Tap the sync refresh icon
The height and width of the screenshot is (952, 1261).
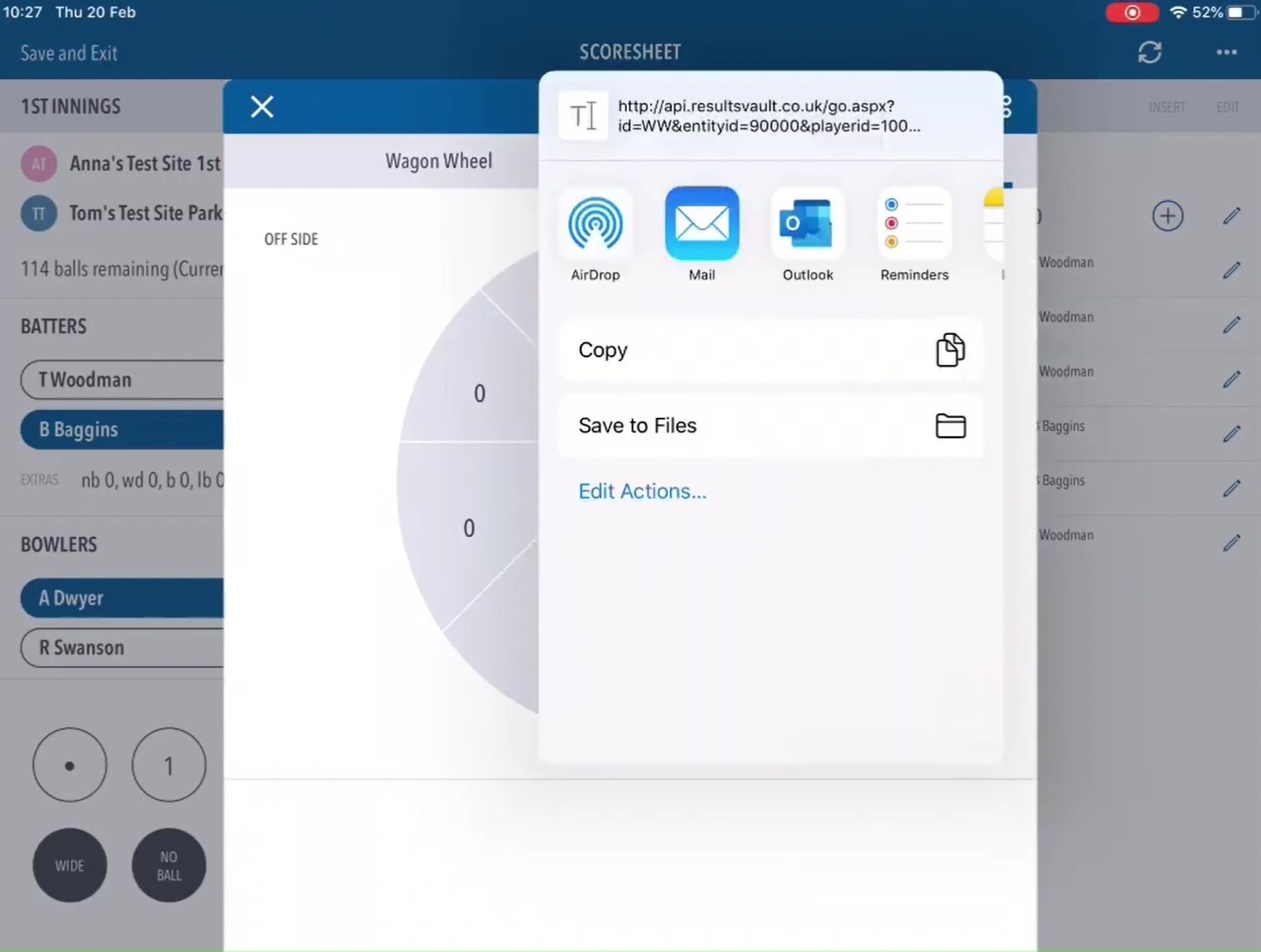coord(1149,53)
